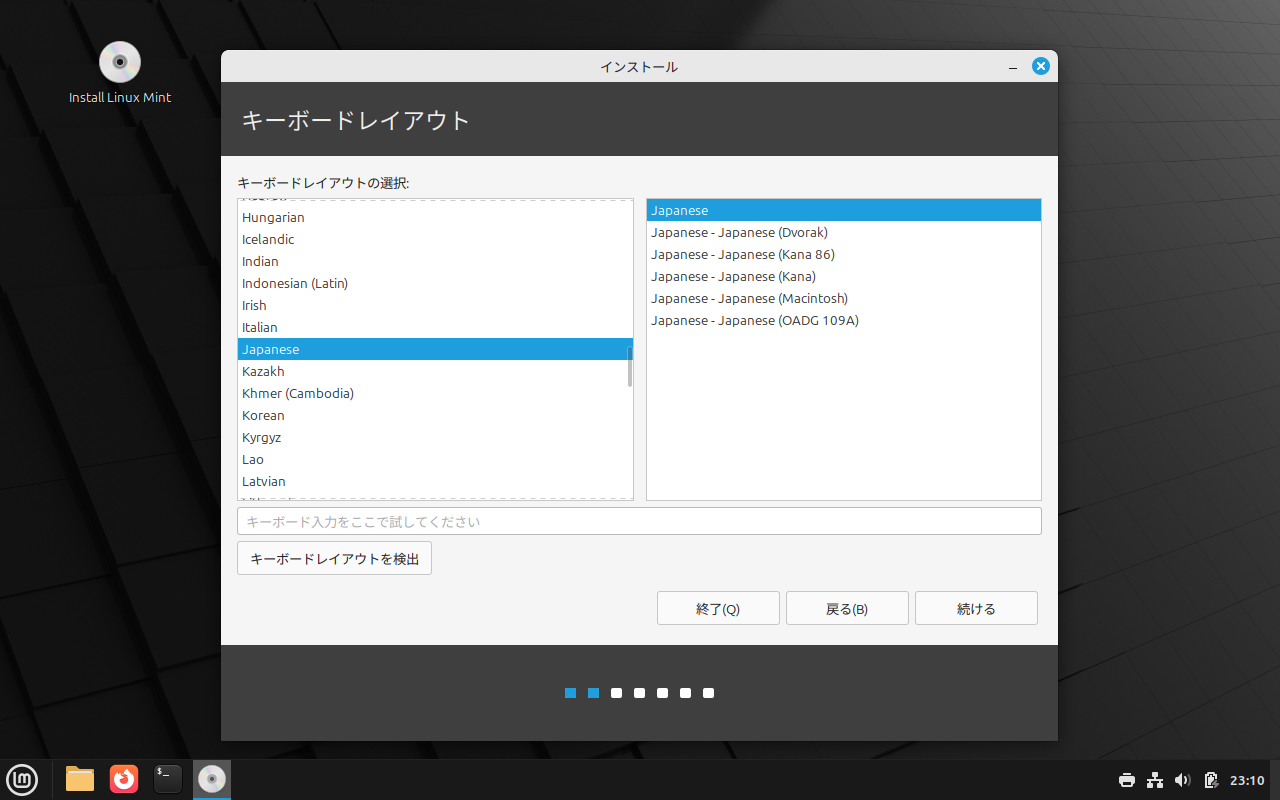Select Indian in the layout list
The image size is (1280, 800).
(x=435, y=261)
